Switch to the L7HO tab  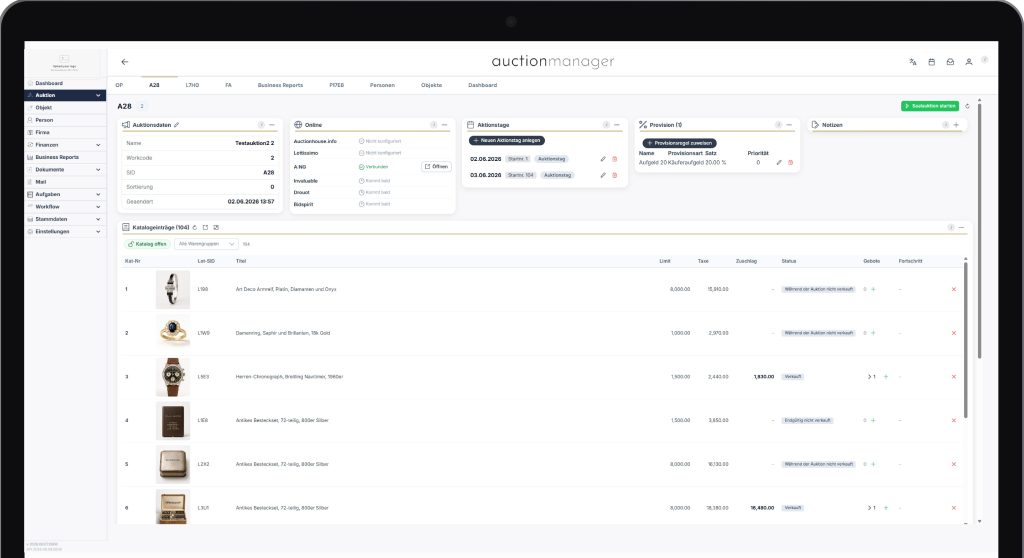coord(192,86)
